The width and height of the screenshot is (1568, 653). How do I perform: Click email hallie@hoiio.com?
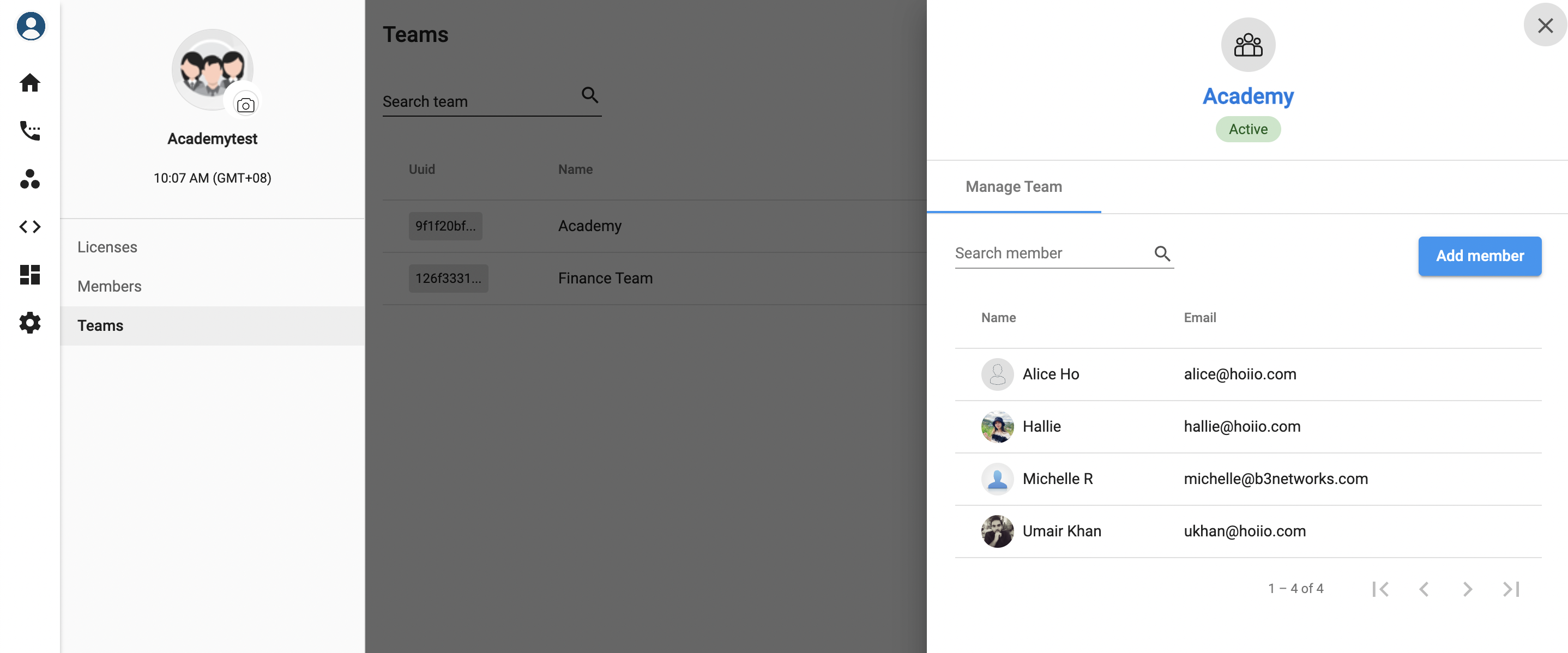tap(1243, 427)
